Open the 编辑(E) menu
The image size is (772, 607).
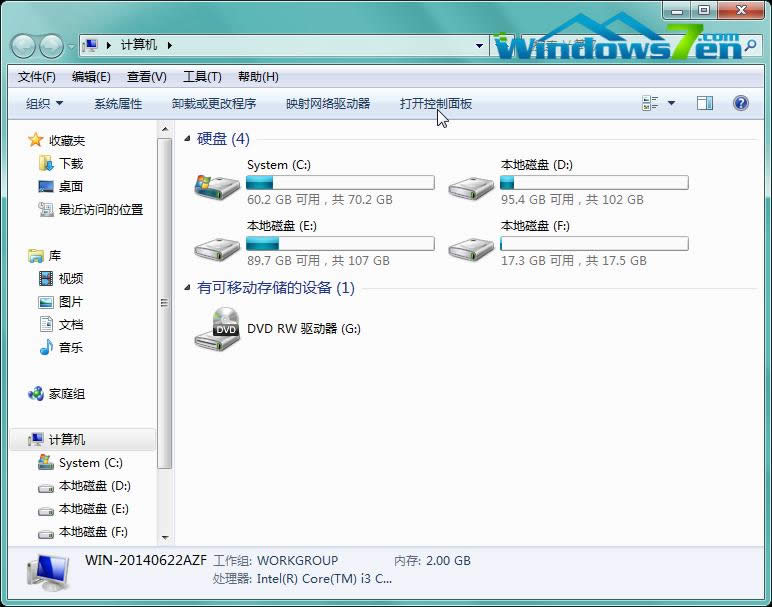[91, 77]
